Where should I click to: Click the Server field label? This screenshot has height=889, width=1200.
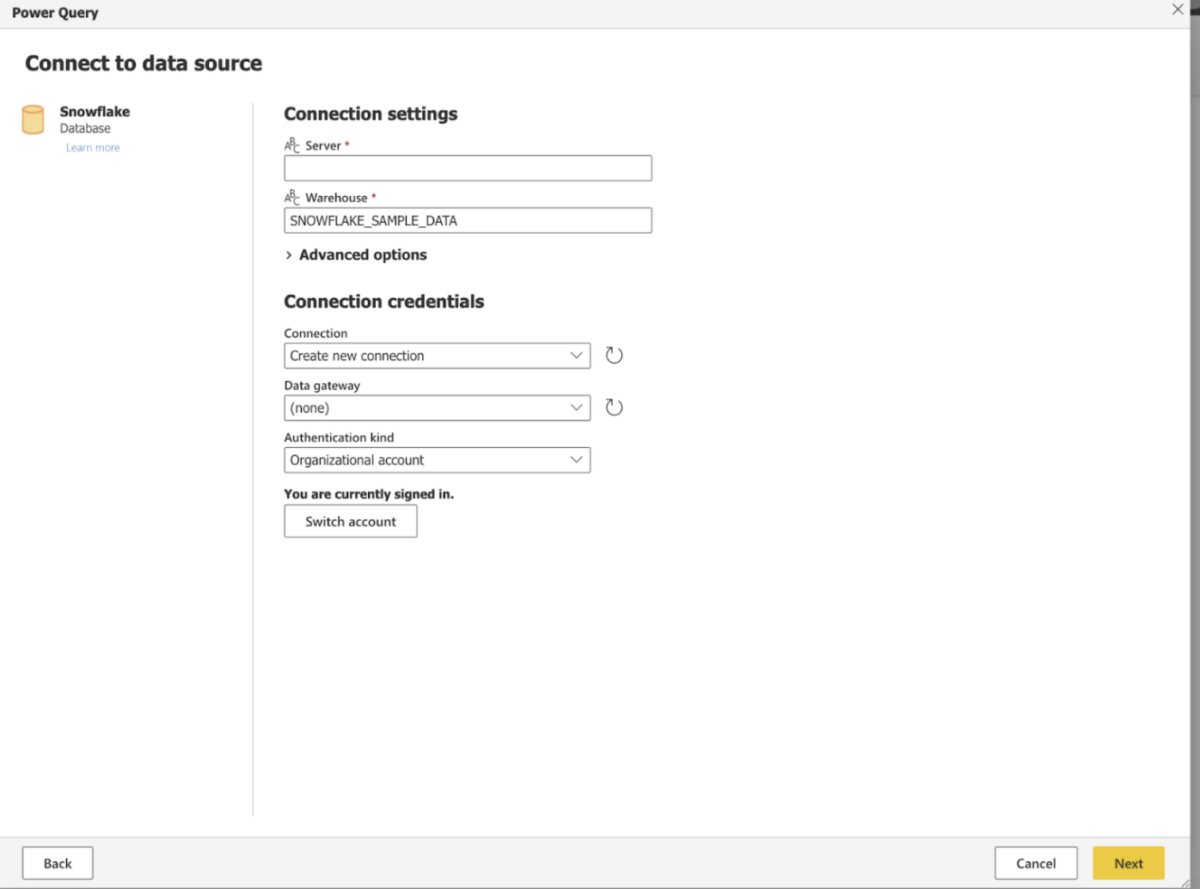click(x=323, y=146)
